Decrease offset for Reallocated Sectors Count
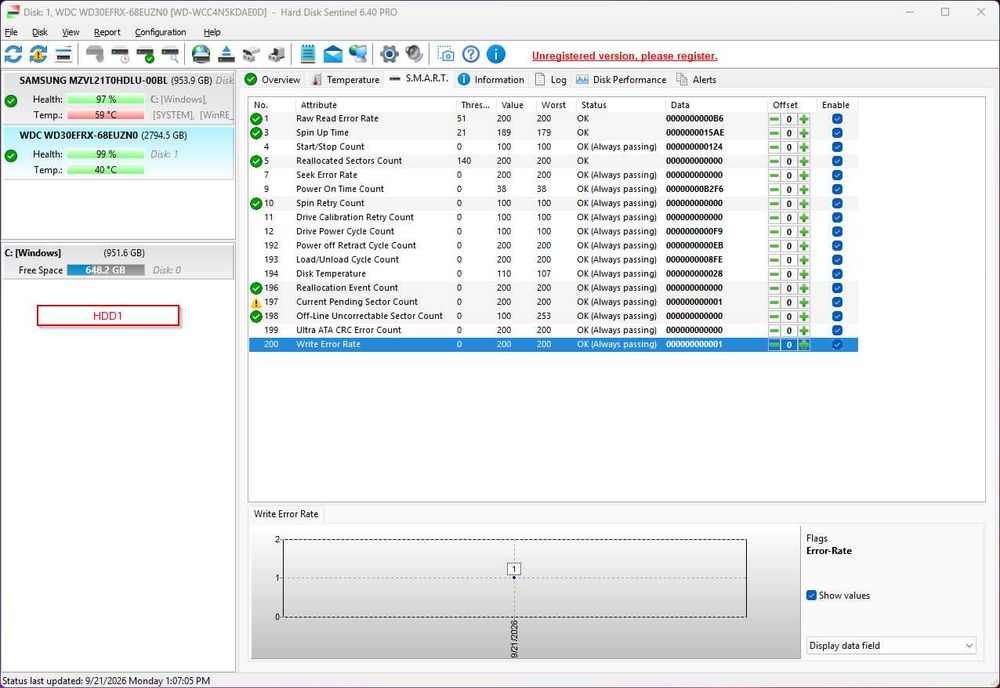 click(x=774, y=161)
